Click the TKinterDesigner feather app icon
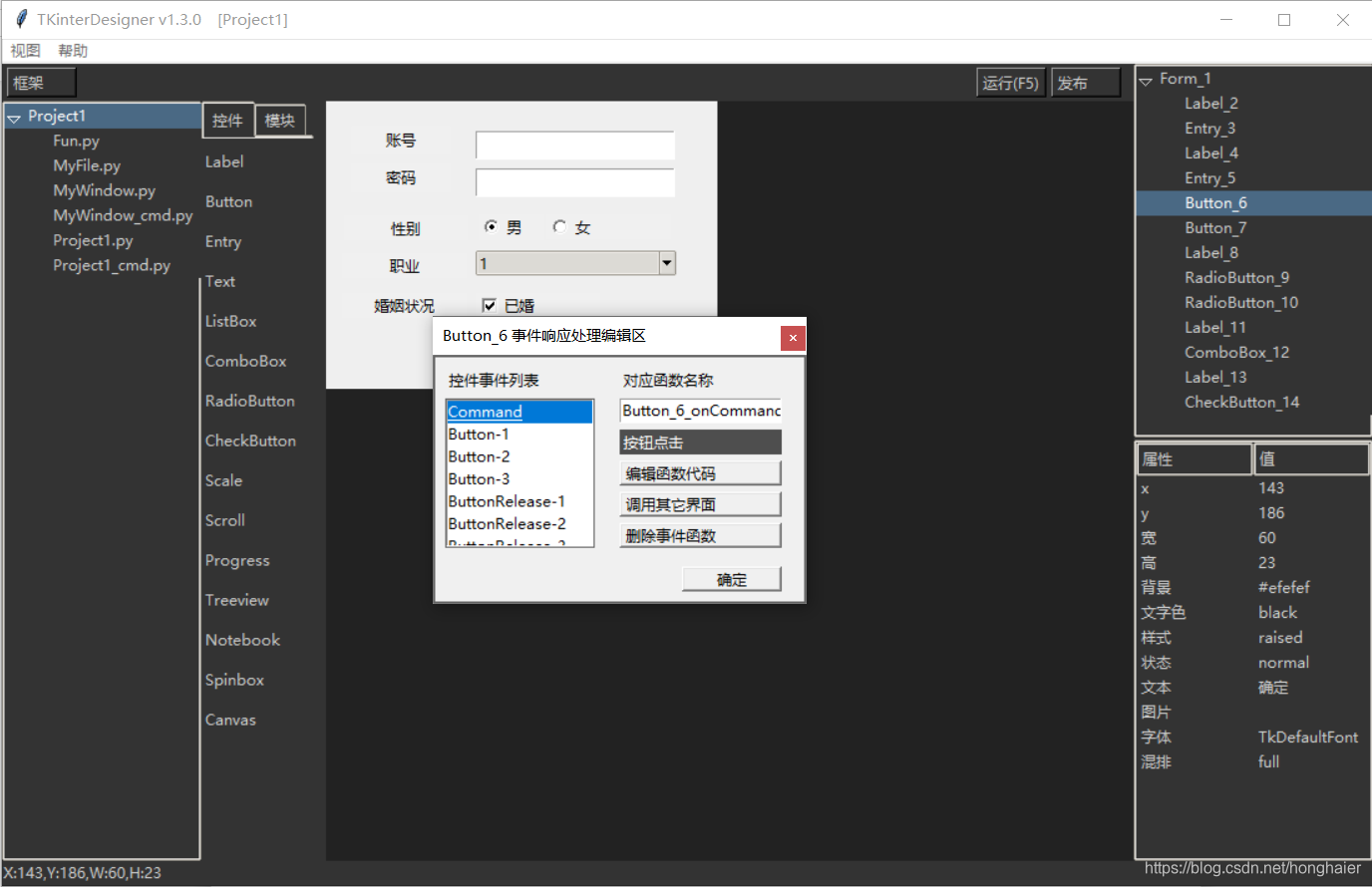This screenshot has width=1372, height=887. click(21, 19)
